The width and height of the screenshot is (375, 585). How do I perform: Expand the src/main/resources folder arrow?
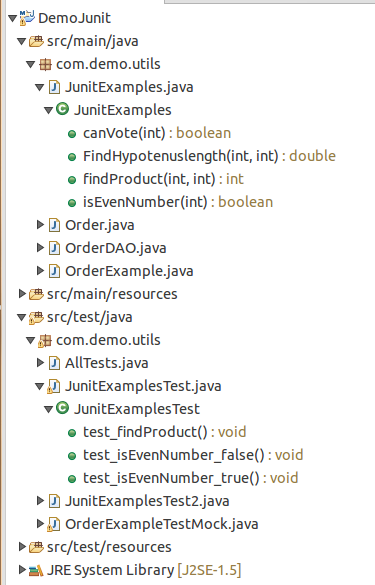pyautogui.click(x=22, y=294)
